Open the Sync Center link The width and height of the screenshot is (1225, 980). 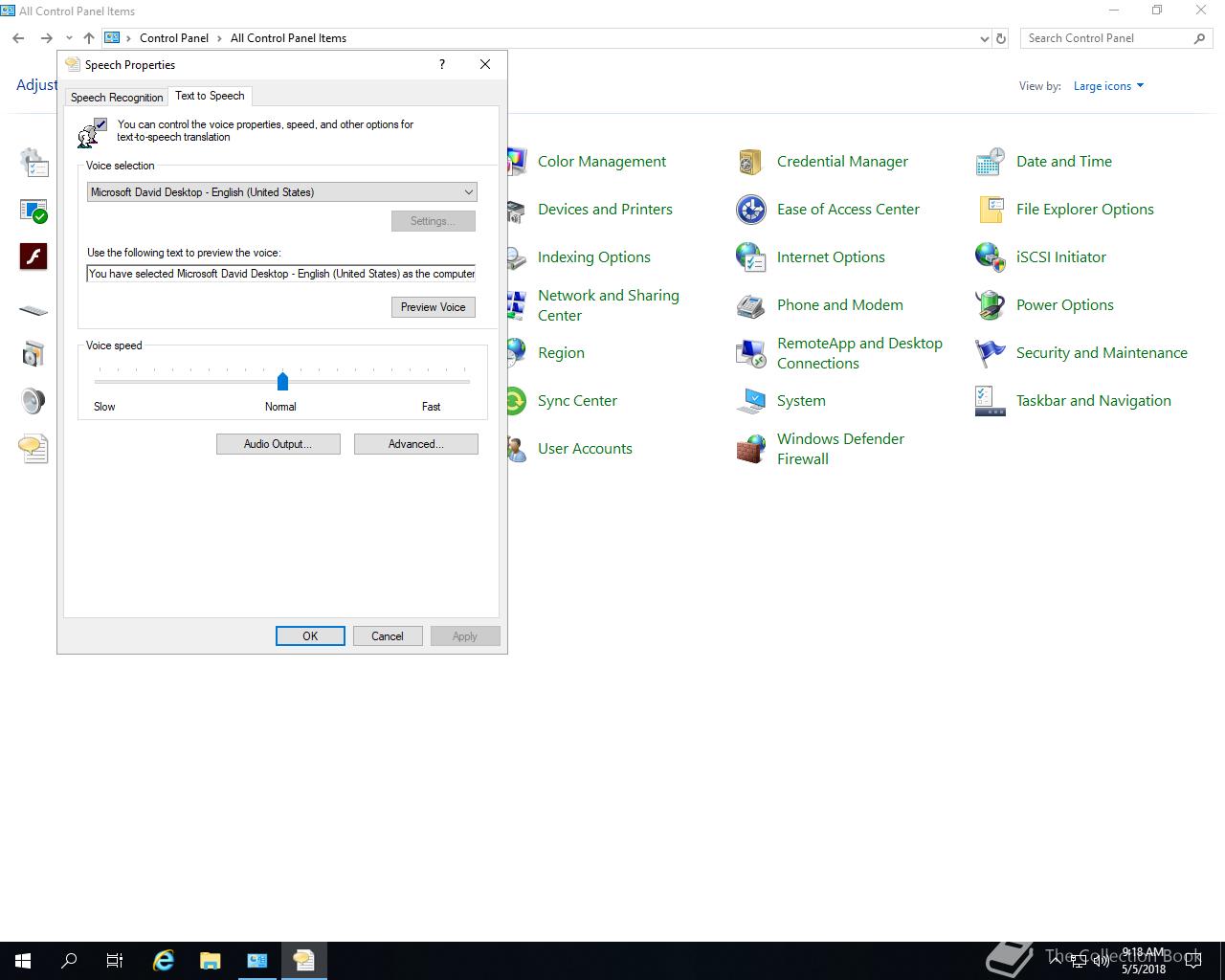click(x=577, y=401)
